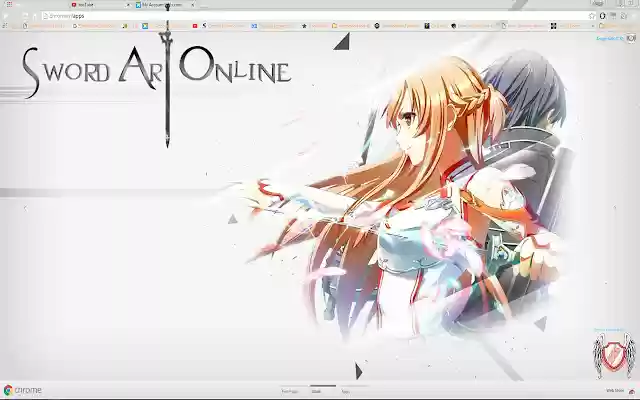640x400 pixels.
Task: Go to the previous apps page arrow
Action: coord(25,208)
